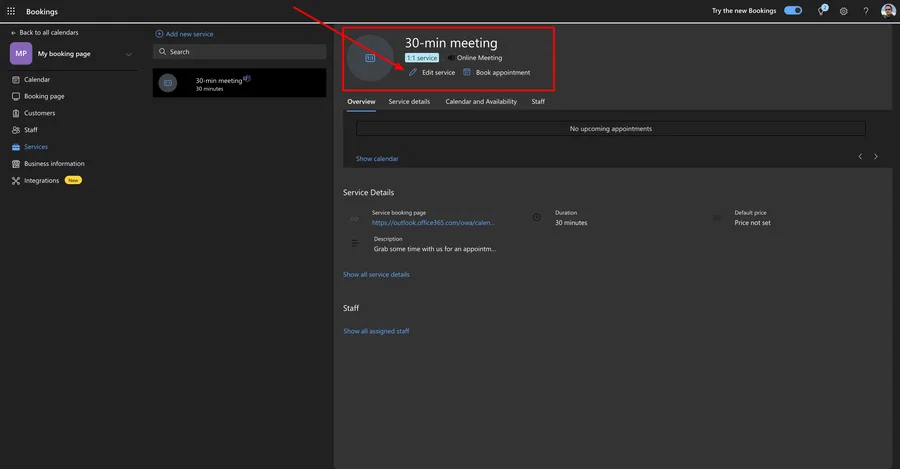This screenshot has height=469, width=900.
Task: Focus the services Search field
Action: 239,52
